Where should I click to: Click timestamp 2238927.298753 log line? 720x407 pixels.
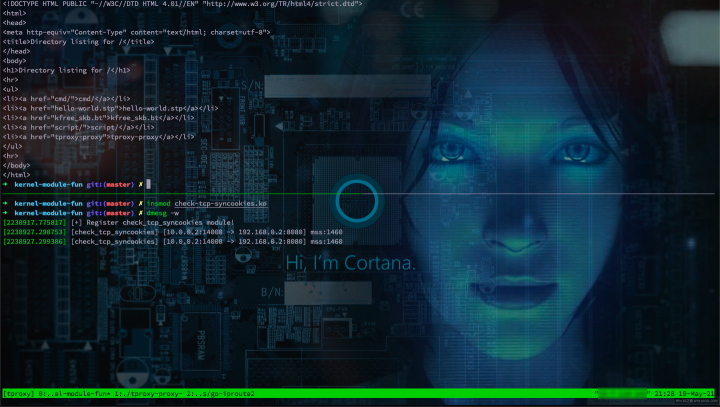click(x=173, y=232)
